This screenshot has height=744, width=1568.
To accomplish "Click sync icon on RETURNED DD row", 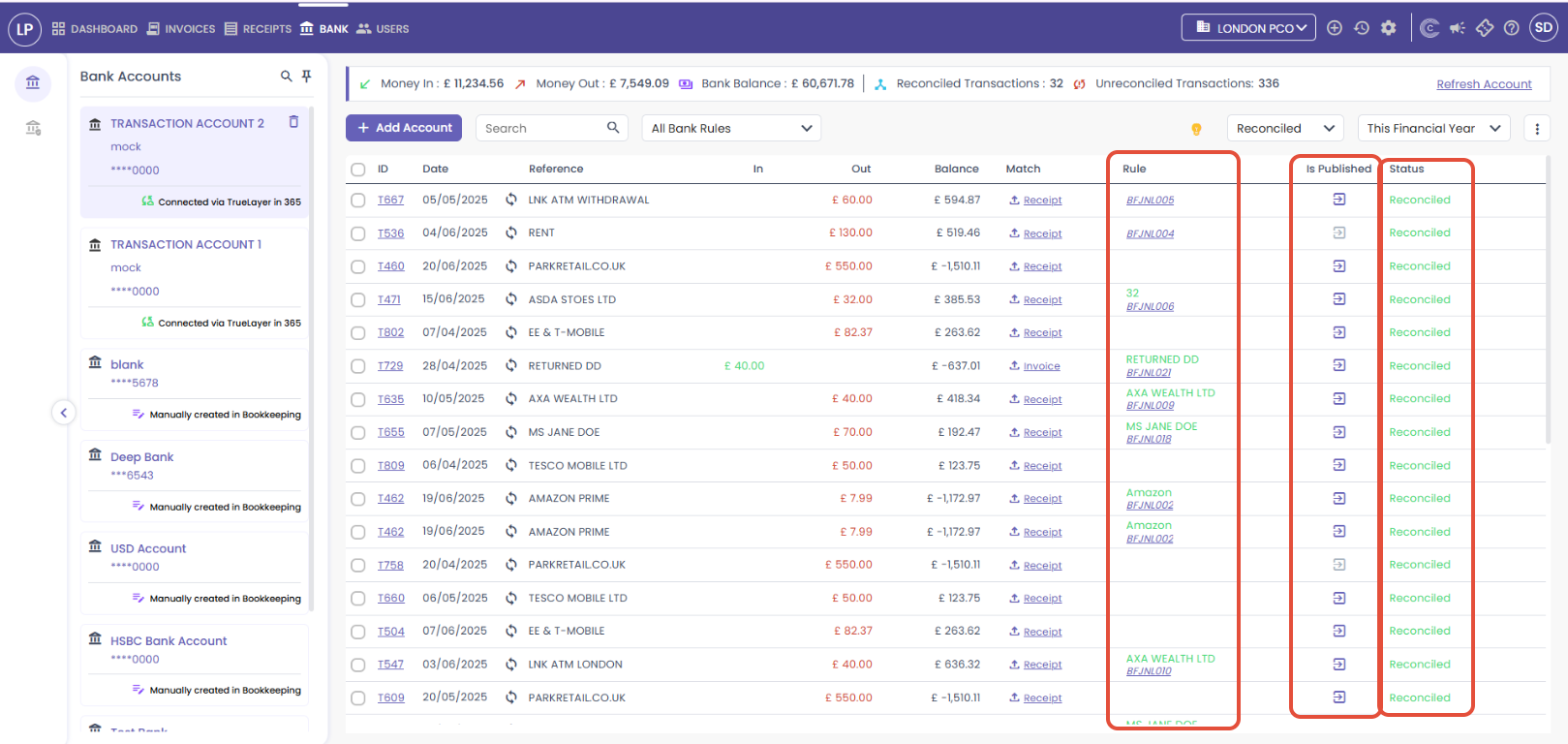I will 511,365.
